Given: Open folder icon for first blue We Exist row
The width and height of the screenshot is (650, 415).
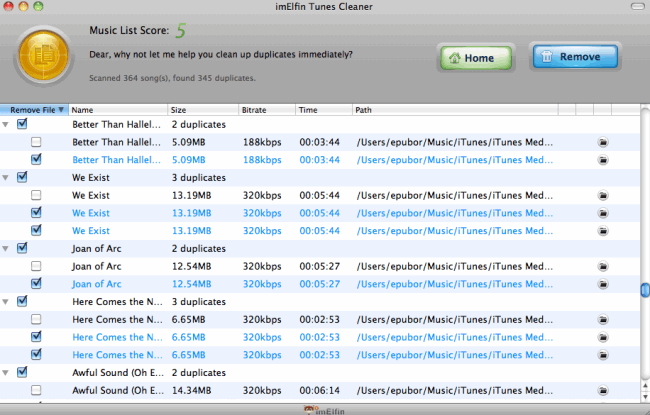Looking at the screenshot, I should click(x=603, y=213).
